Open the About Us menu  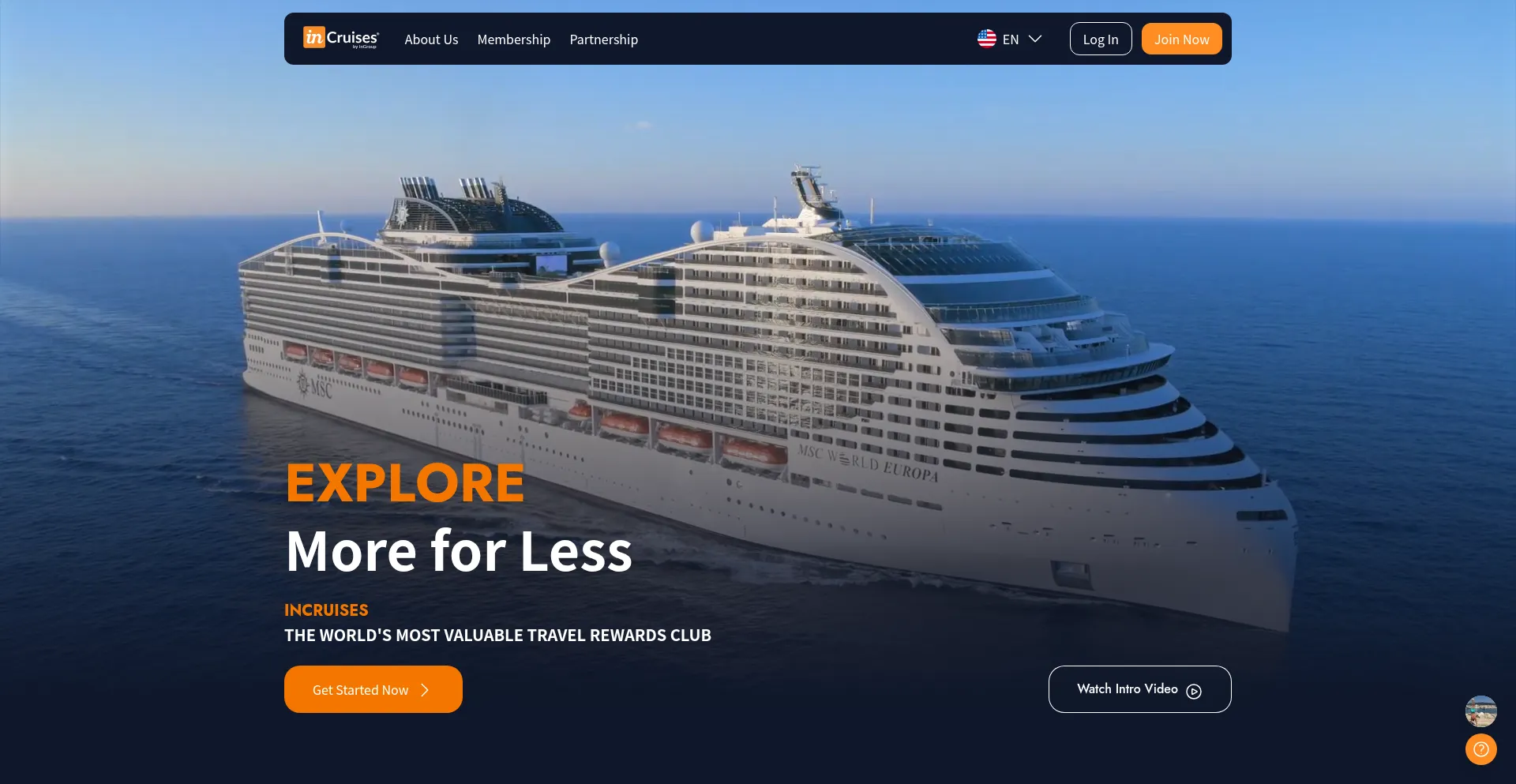point(431,39)
